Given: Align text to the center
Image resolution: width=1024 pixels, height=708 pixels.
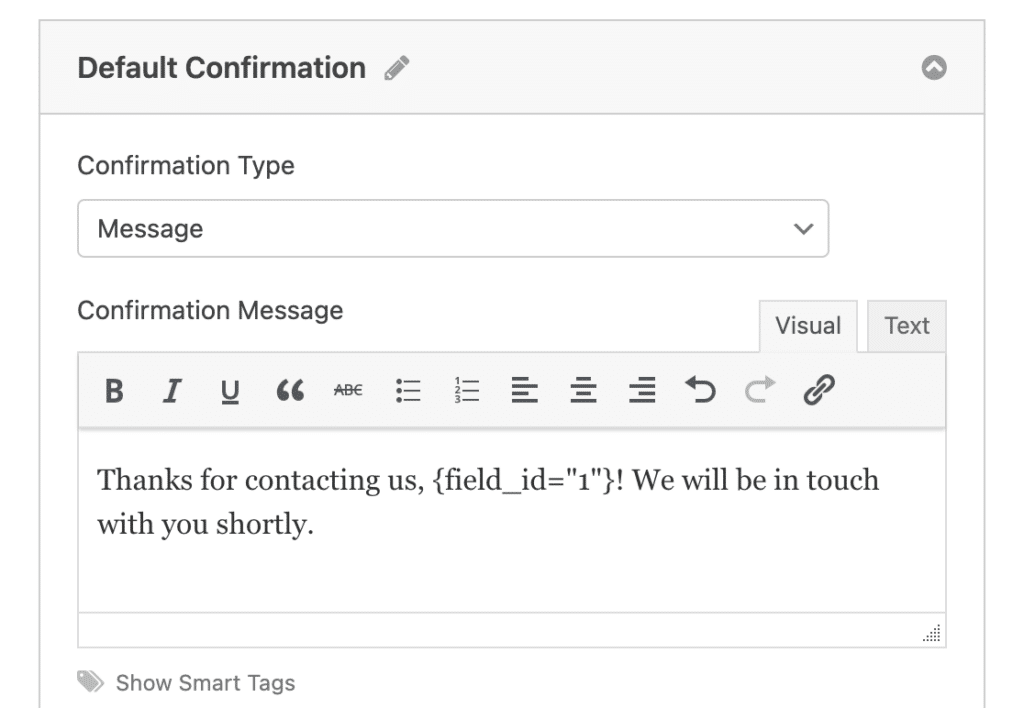Looking at the screenshot, I should [x=583, y=391].
